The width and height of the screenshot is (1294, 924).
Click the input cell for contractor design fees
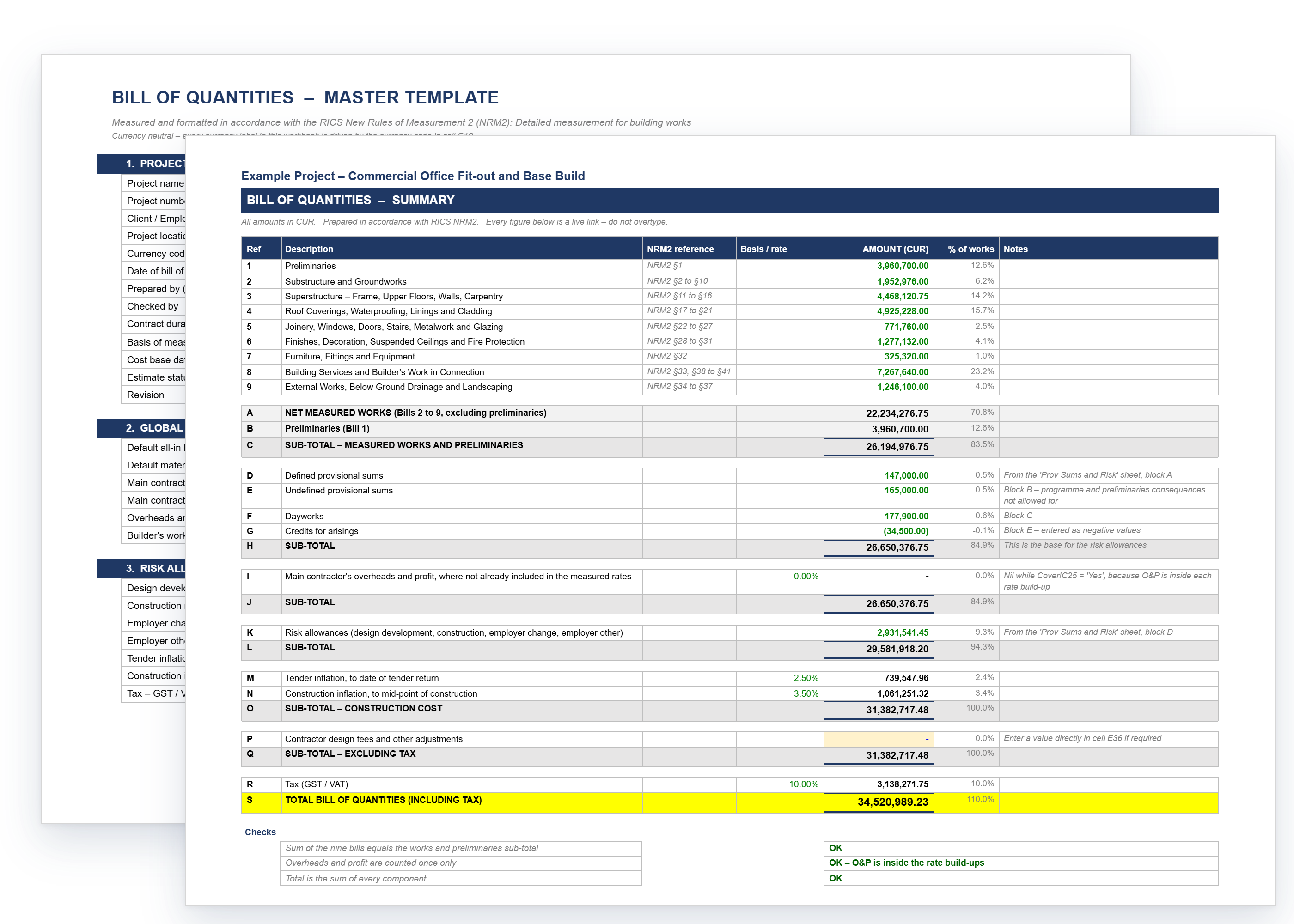click(878, 739)
